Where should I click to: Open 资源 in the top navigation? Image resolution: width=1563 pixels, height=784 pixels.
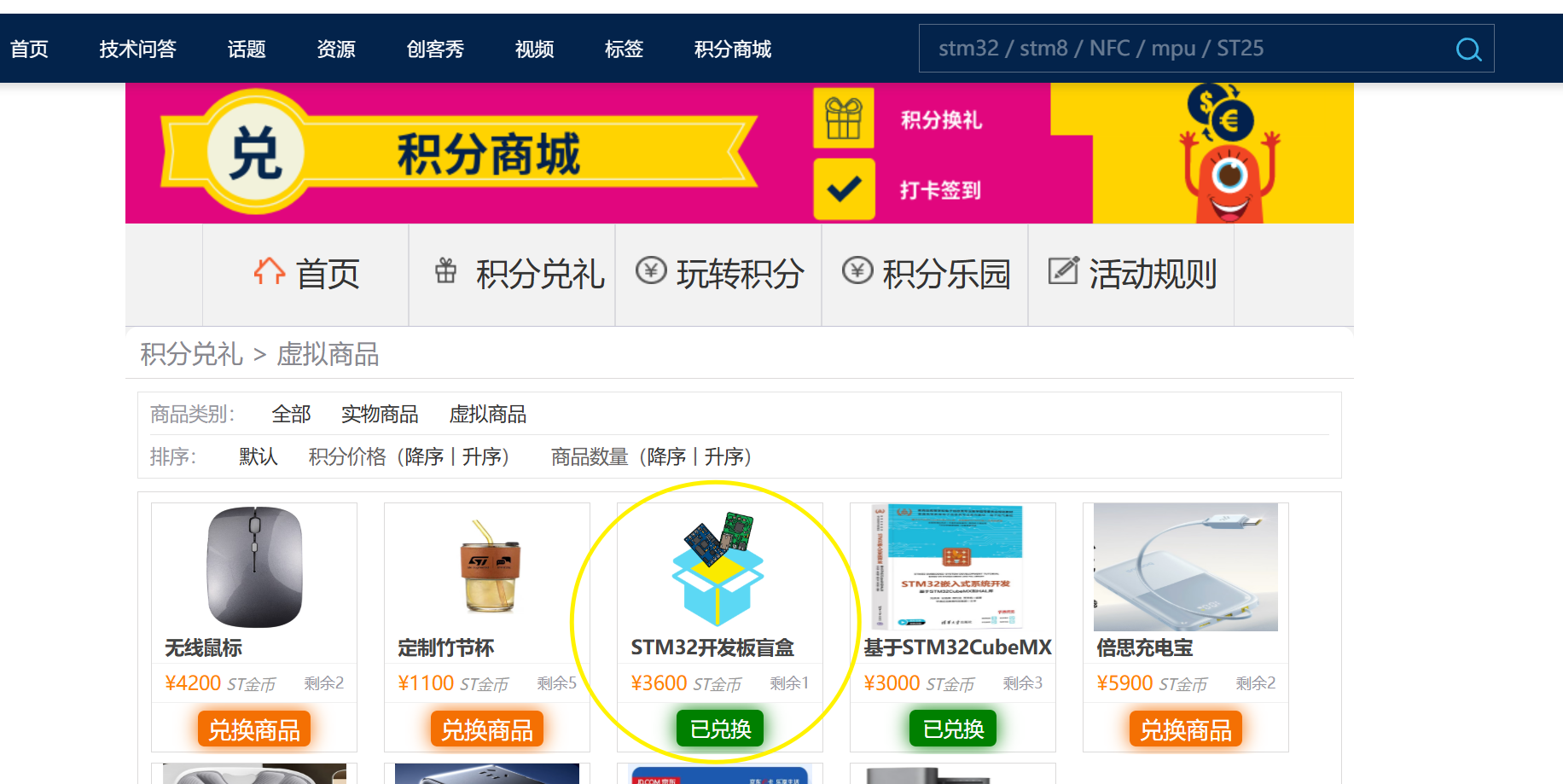[336, 49]
